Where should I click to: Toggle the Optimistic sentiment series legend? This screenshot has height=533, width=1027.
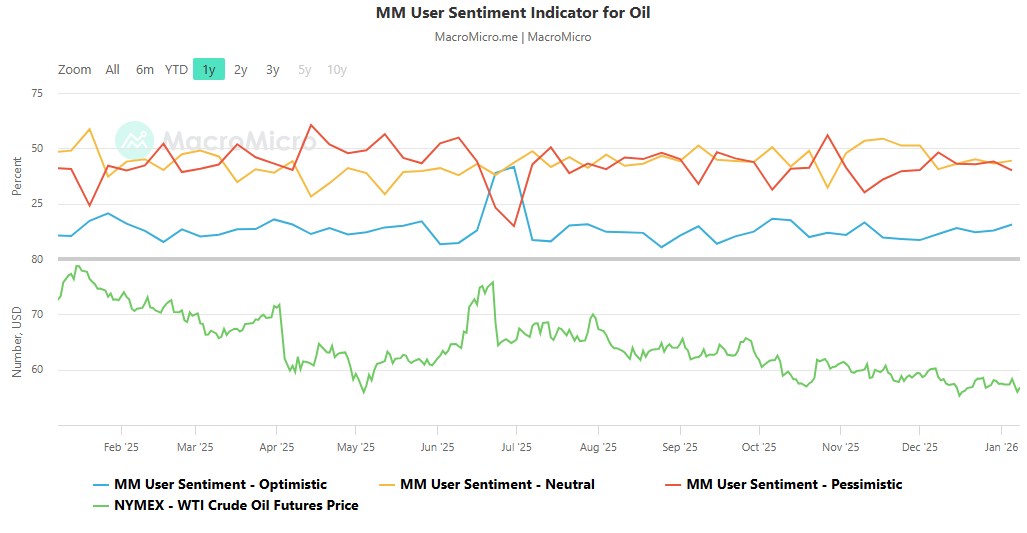pos(220,485)
